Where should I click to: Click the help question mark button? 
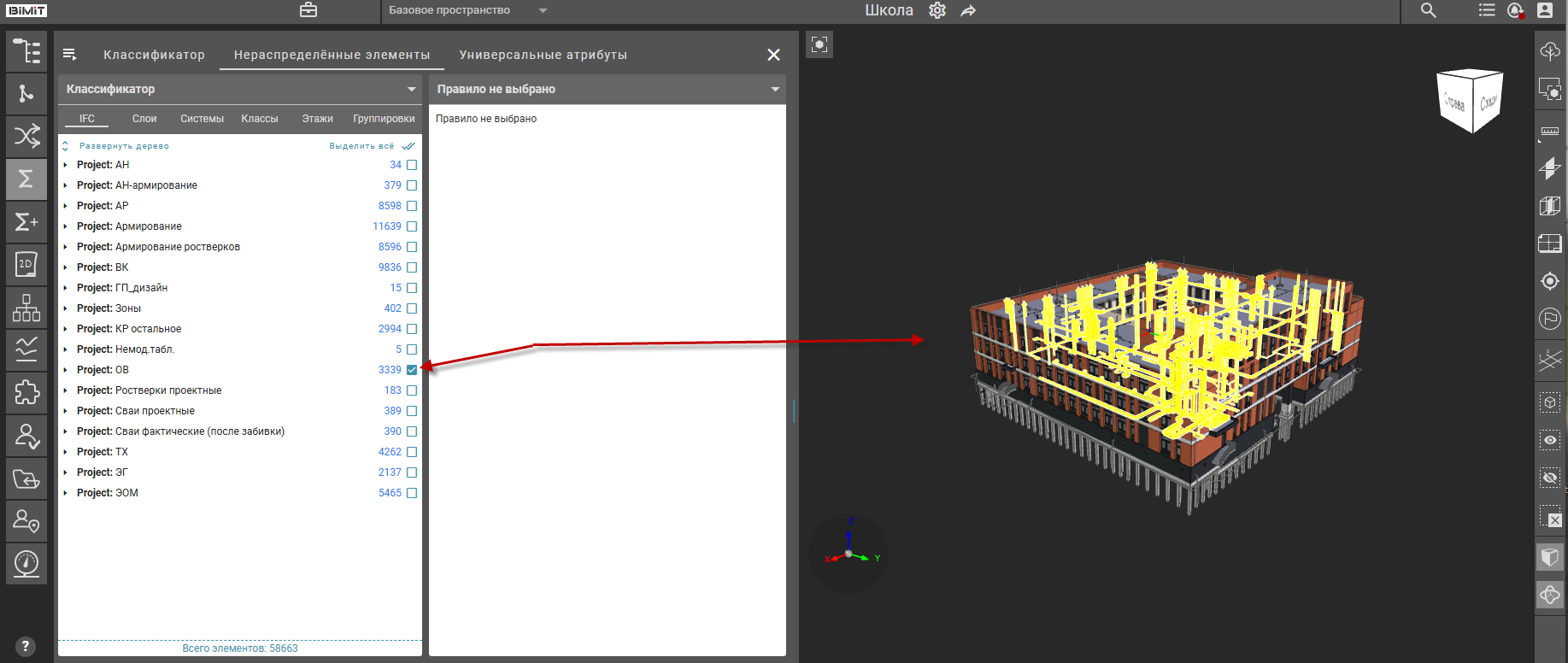click(x=26, y=646)
